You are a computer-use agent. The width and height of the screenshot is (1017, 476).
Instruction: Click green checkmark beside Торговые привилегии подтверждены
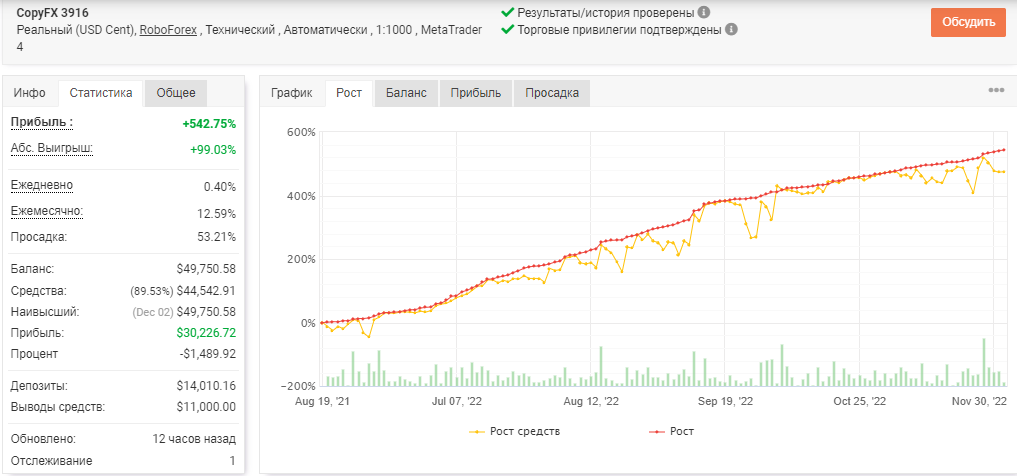[507, 29]
